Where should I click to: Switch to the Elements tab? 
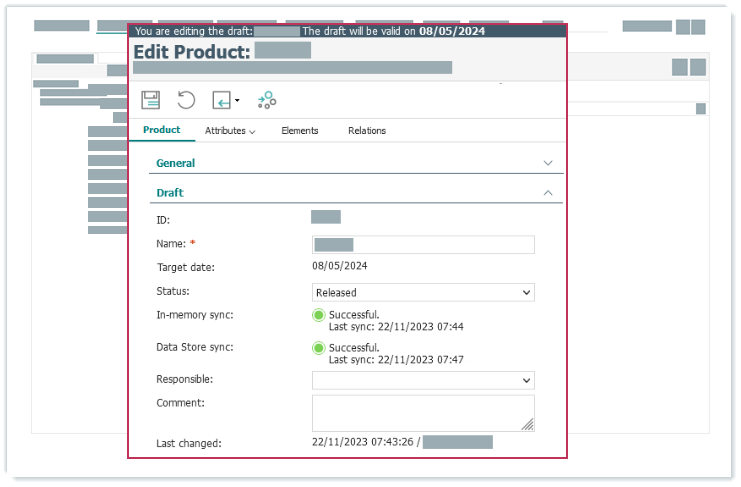[x=300, y=131]
